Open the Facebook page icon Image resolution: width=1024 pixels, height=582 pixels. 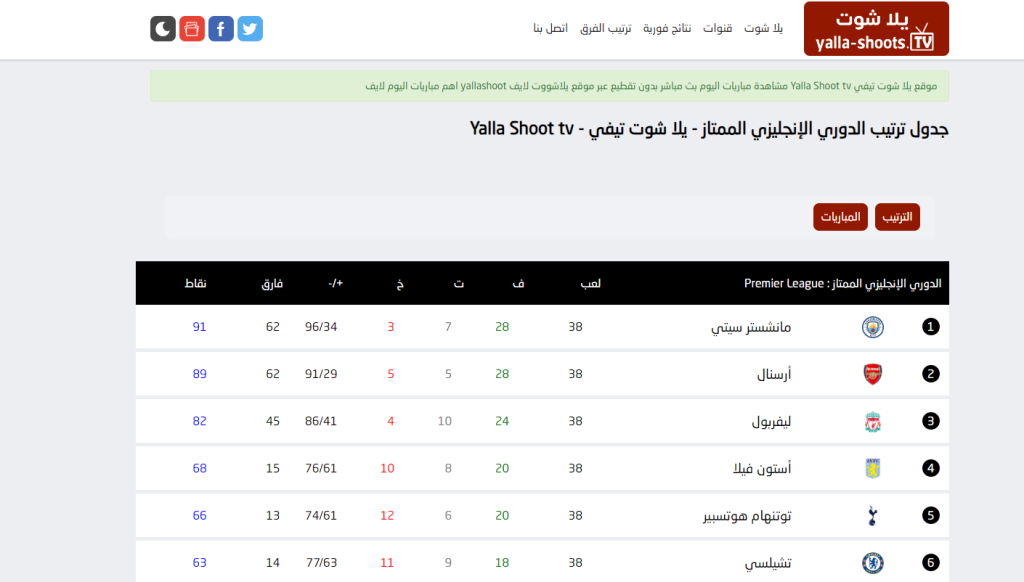point(221,29)
